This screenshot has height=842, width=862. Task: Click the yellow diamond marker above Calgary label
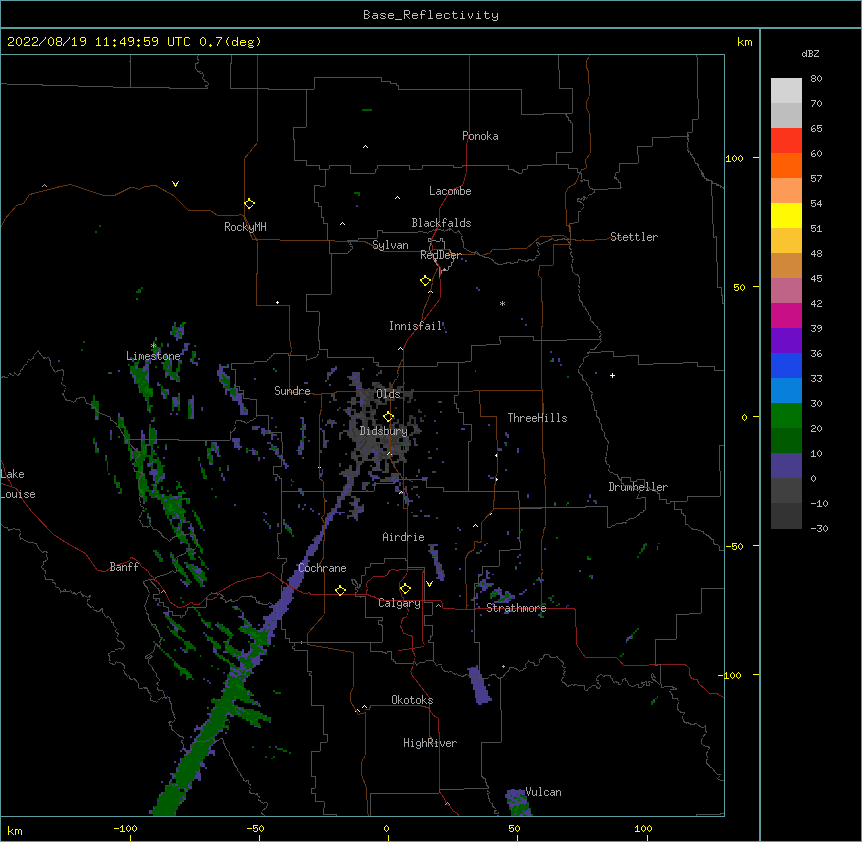(x=405, y=589)
